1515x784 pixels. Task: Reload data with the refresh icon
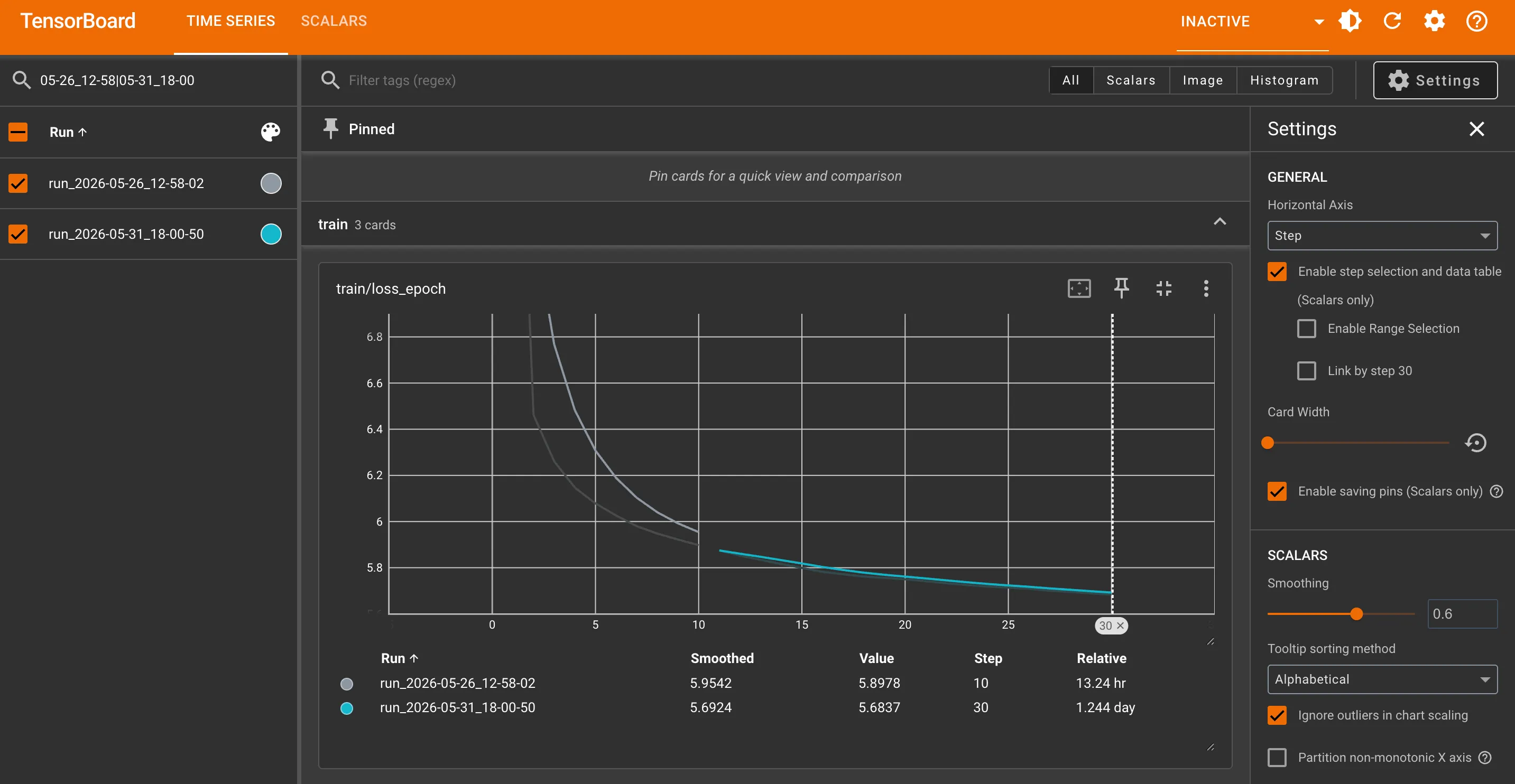pyautogui.click(x=1392, y=21)
